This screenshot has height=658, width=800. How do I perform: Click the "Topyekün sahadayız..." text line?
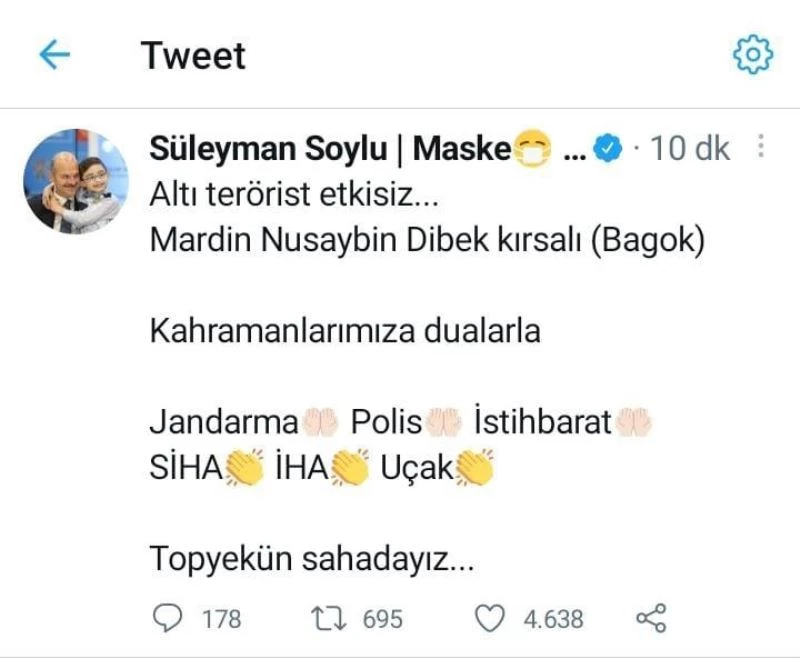311,559
